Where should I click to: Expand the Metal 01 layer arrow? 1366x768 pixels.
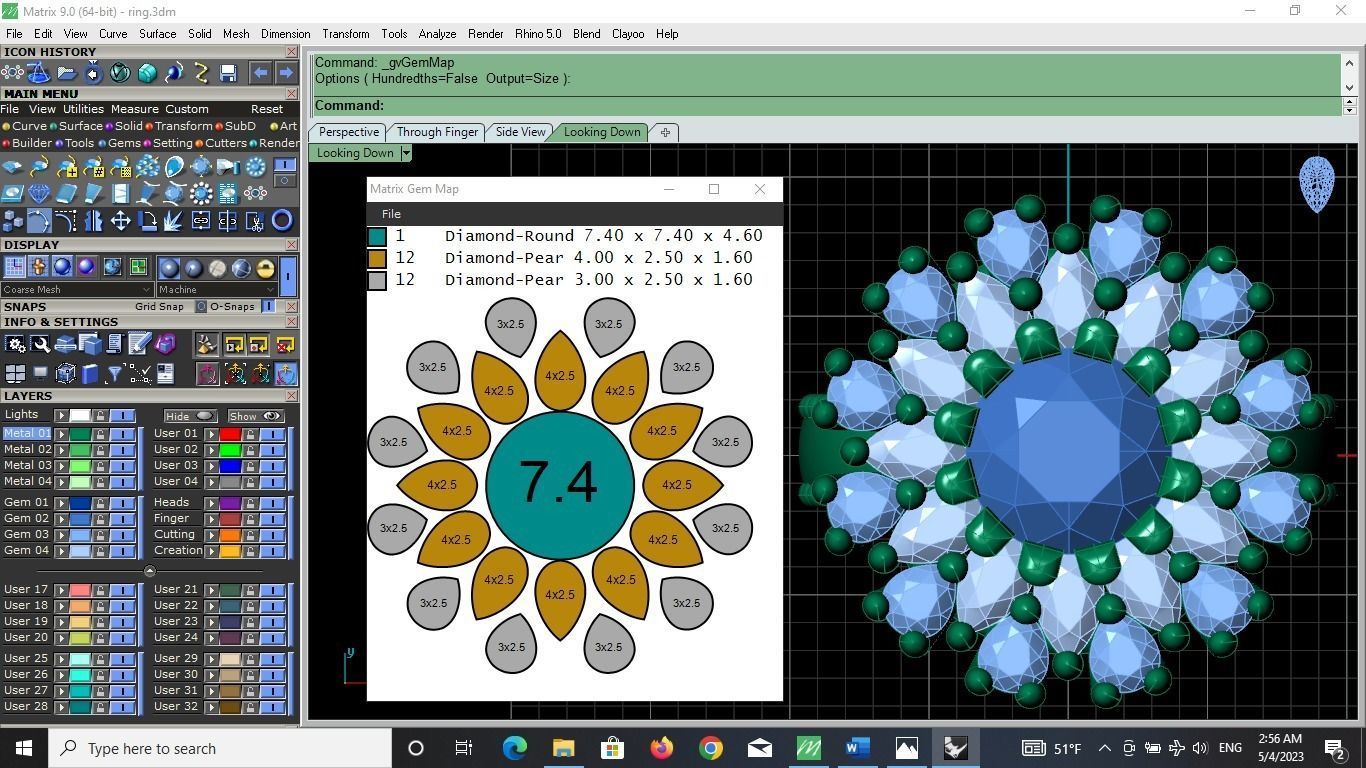[61, 433]
